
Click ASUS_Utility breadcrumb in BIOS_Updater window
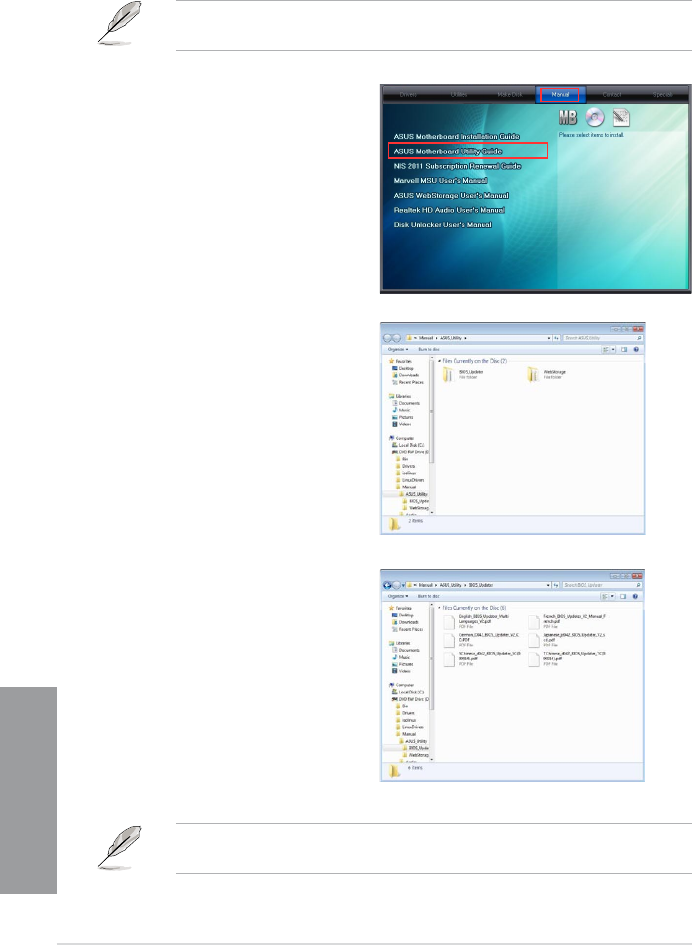click(x=452, y=585)
